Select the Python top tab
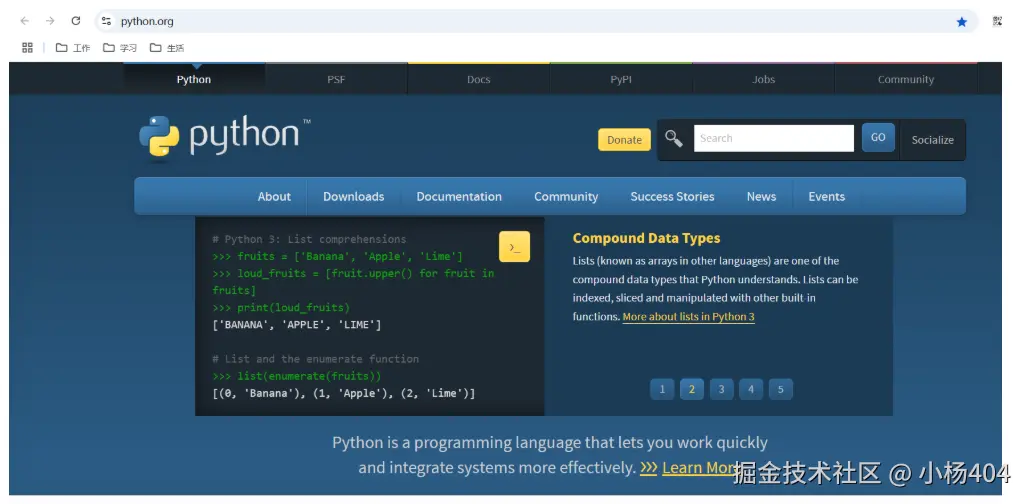1027x504 pixels. pos(194,79)
